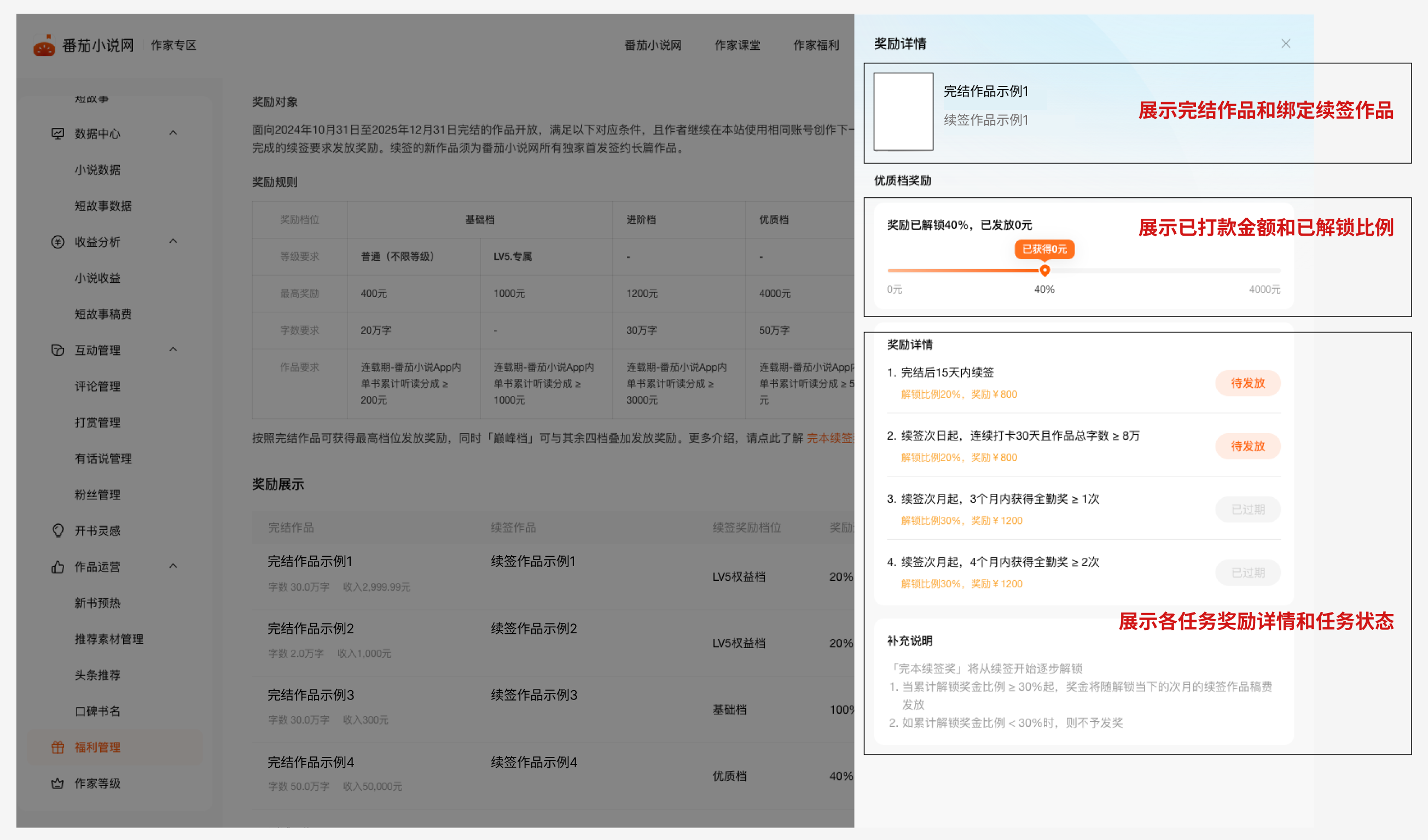Click the 作家等级 crown icon
Image resolution: width=1428 pixels, height=840 pixels.
[58, 783]
